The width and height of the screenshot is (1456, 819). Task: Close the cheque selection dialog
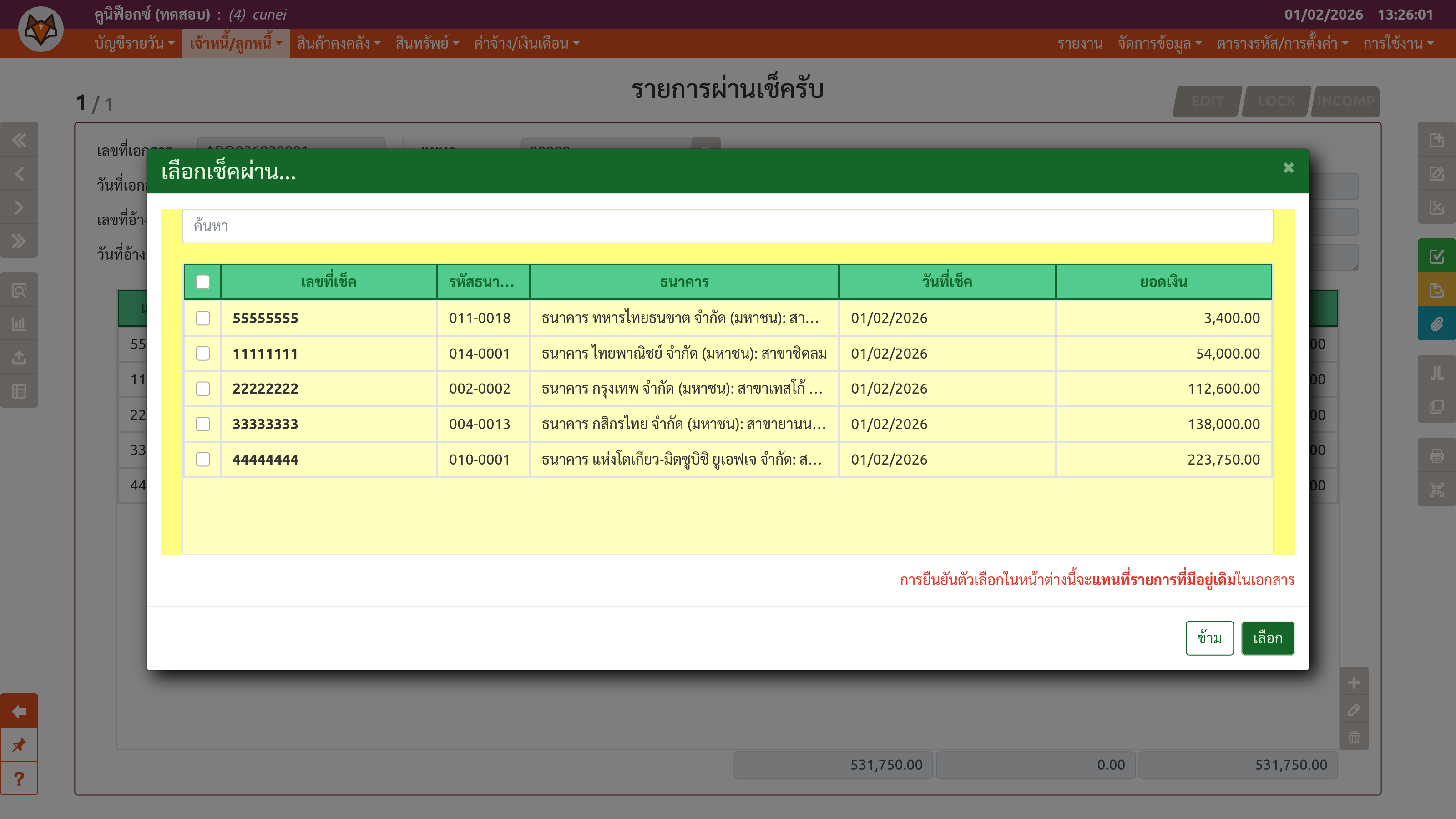point(1288,168)
